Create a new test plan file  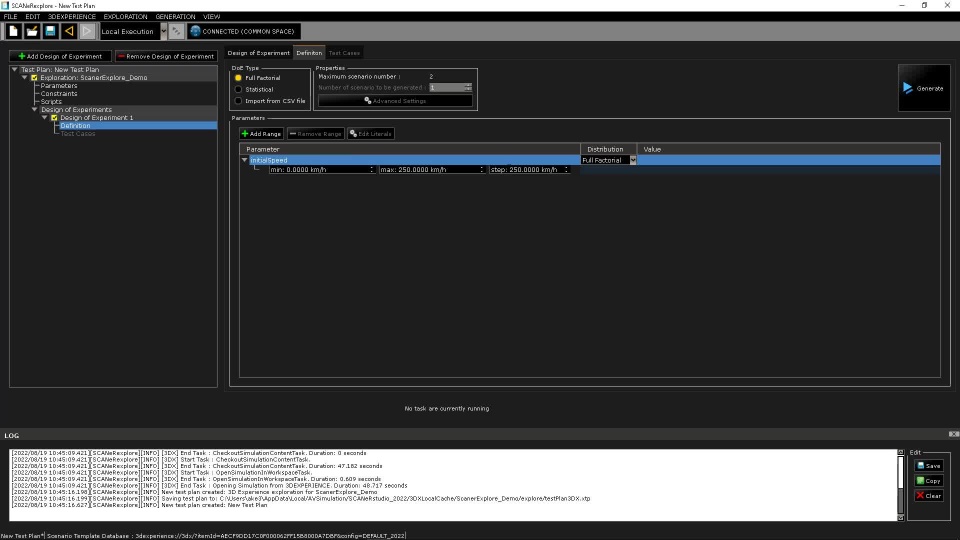tap(13, 31)
